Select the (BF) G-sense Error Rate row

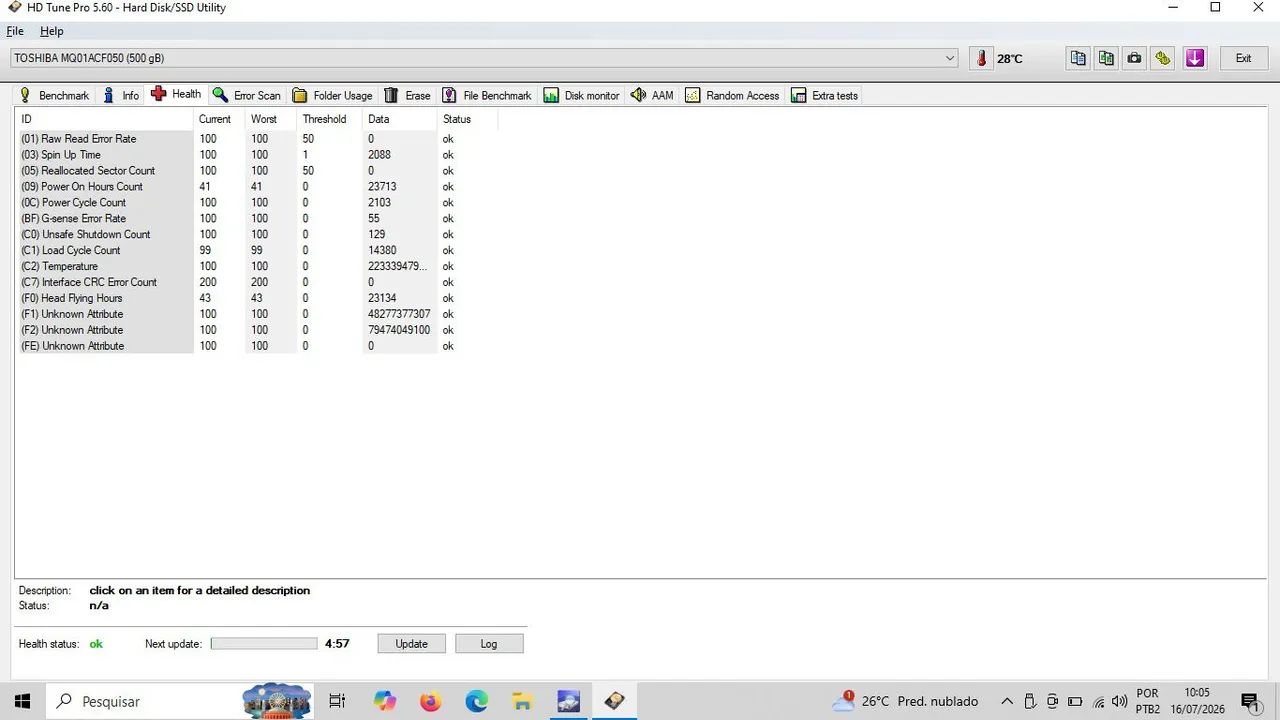click(257, 219)
